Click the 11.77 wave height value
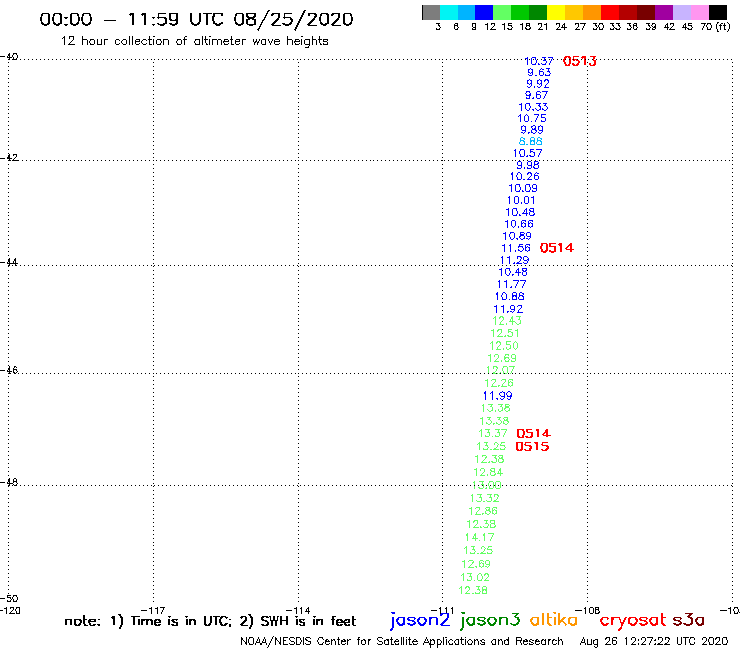 pyautogui.click(x=512, y=284)
